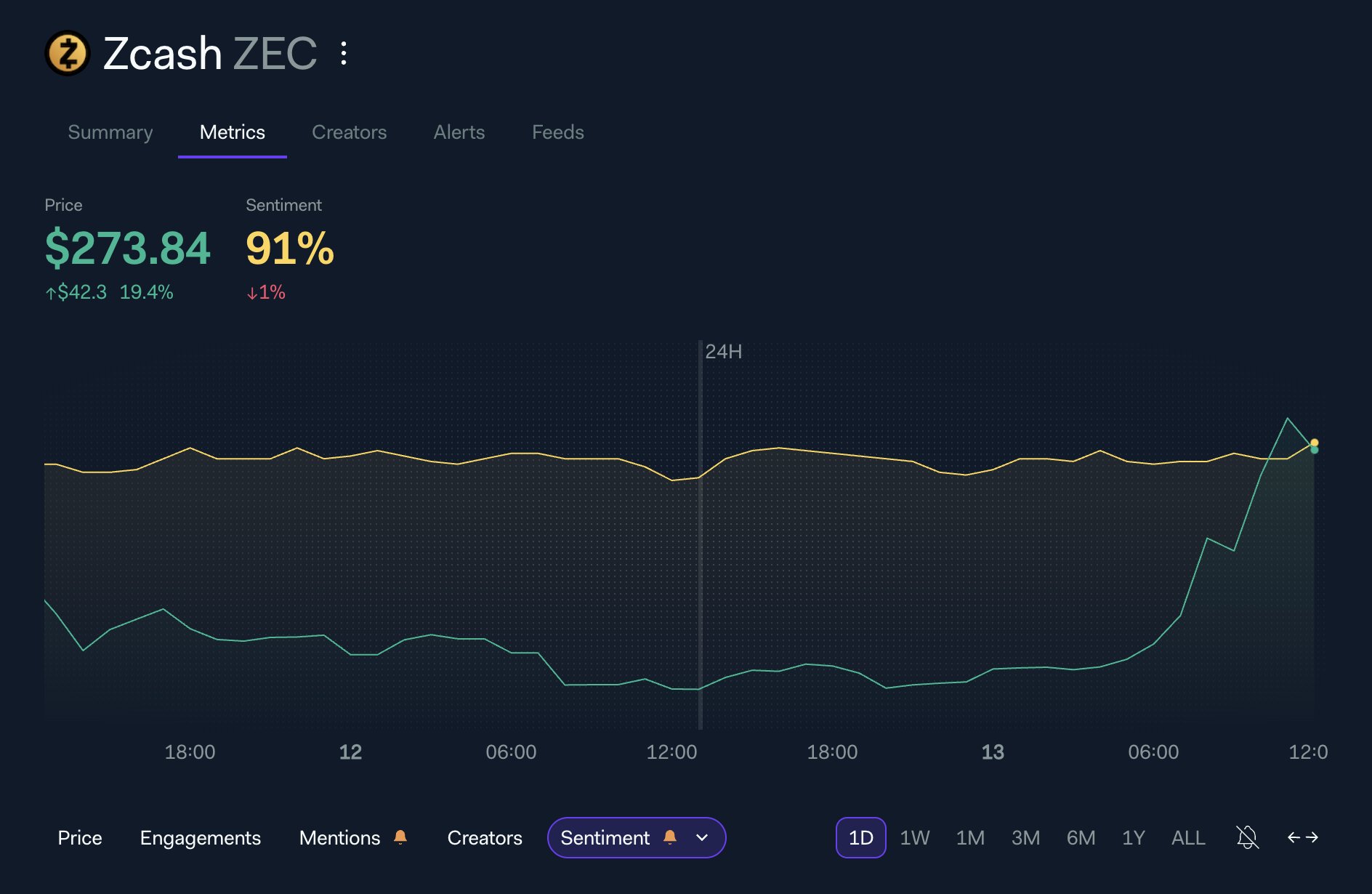
Task: Click the bell icon next to Mentions
Action: [400, 837]
